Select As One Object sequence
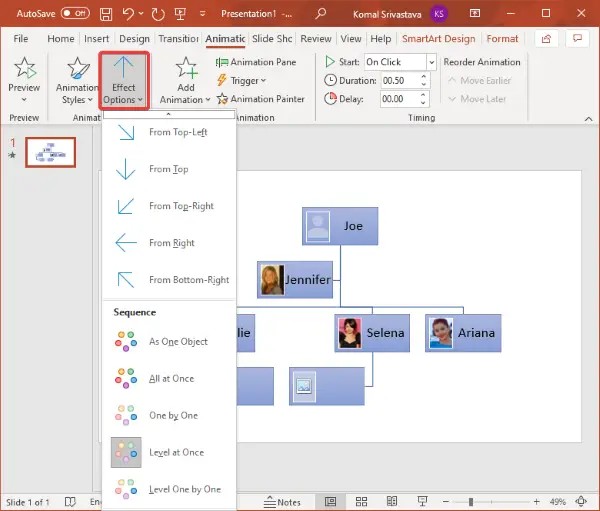The image size is (600, 511). 169,341
